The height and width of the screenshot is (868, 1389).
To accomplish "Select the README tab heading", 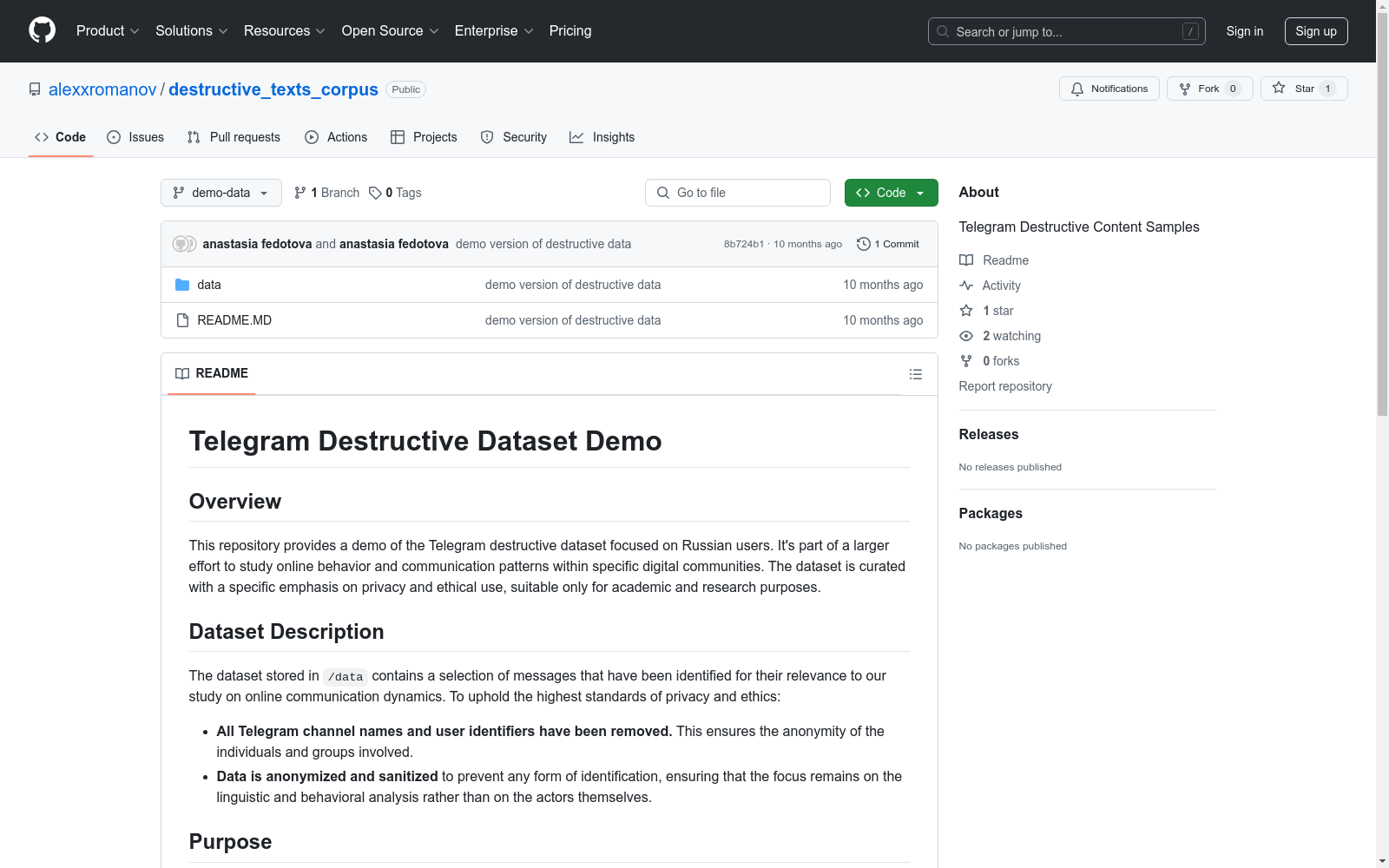I will click(212, 373).
